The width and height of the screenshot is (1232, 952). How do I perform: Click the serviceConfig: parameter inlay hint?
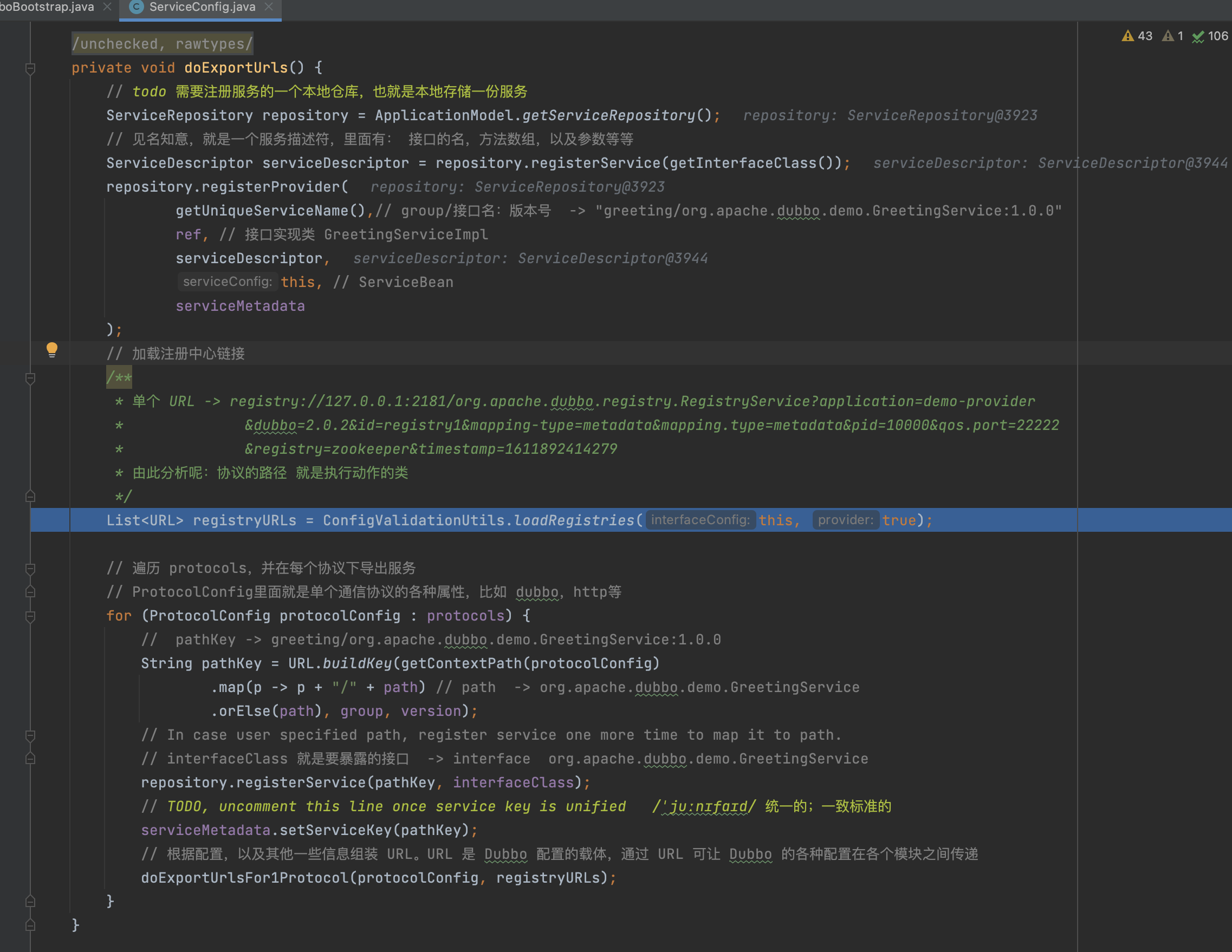[x=228, y=282]
